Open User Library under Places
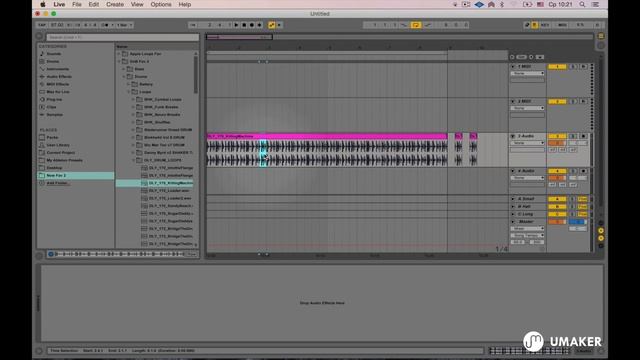640x360 pixels. (58, 145)
